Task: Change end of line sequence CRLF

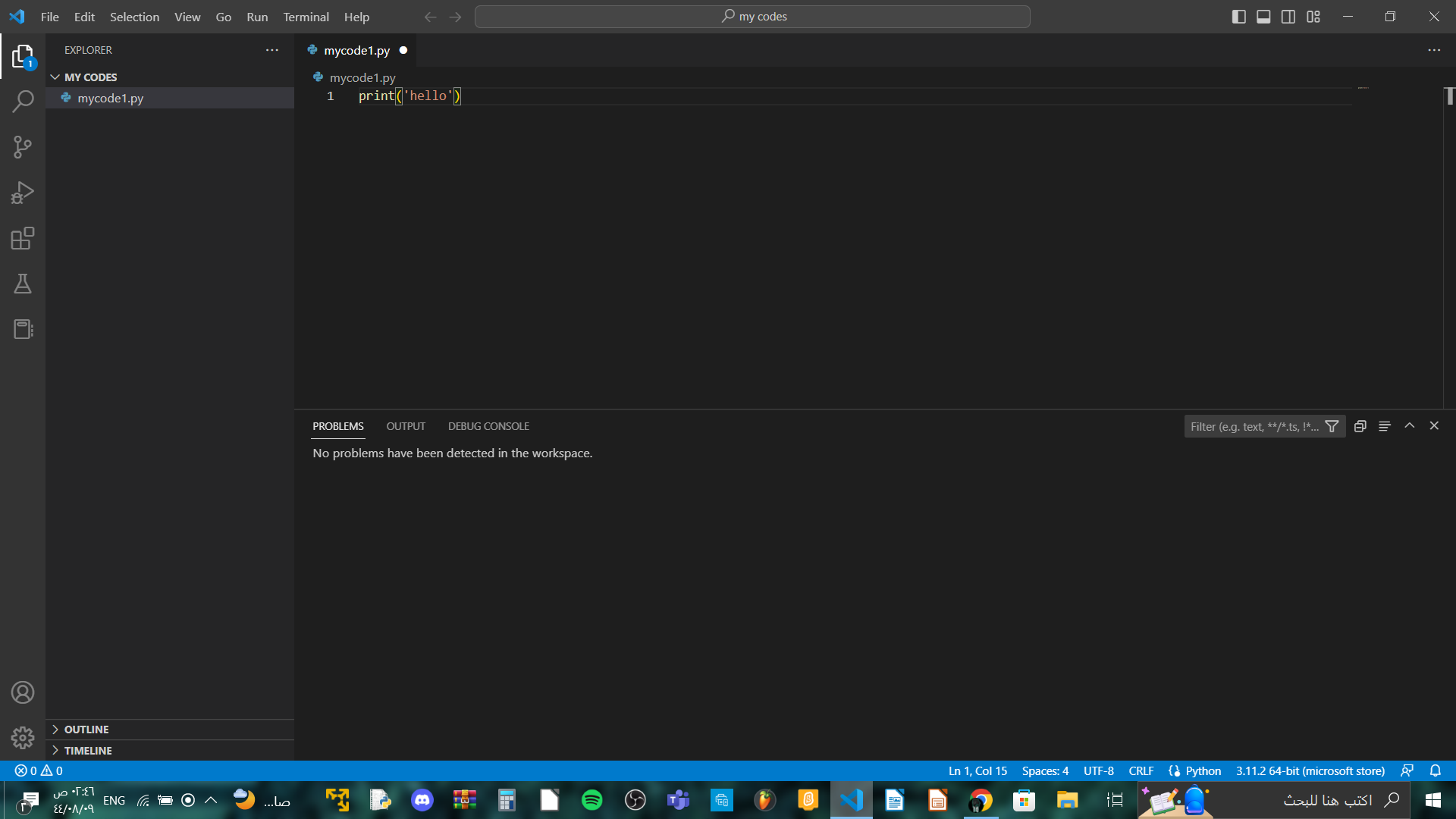Action: point(1141,770)
